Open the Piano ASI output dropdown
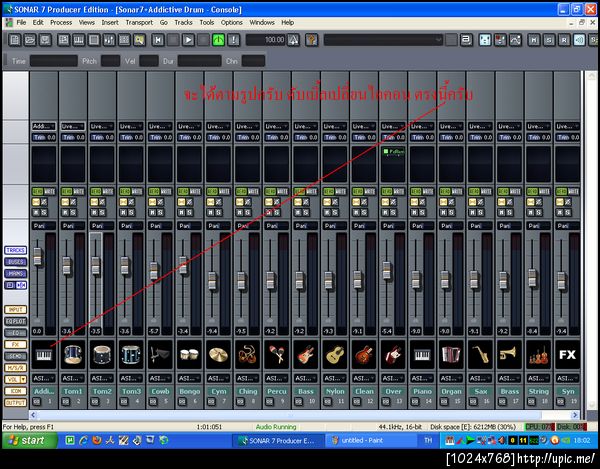The width and height of the screenshot is (600, 469). [422, 378]
